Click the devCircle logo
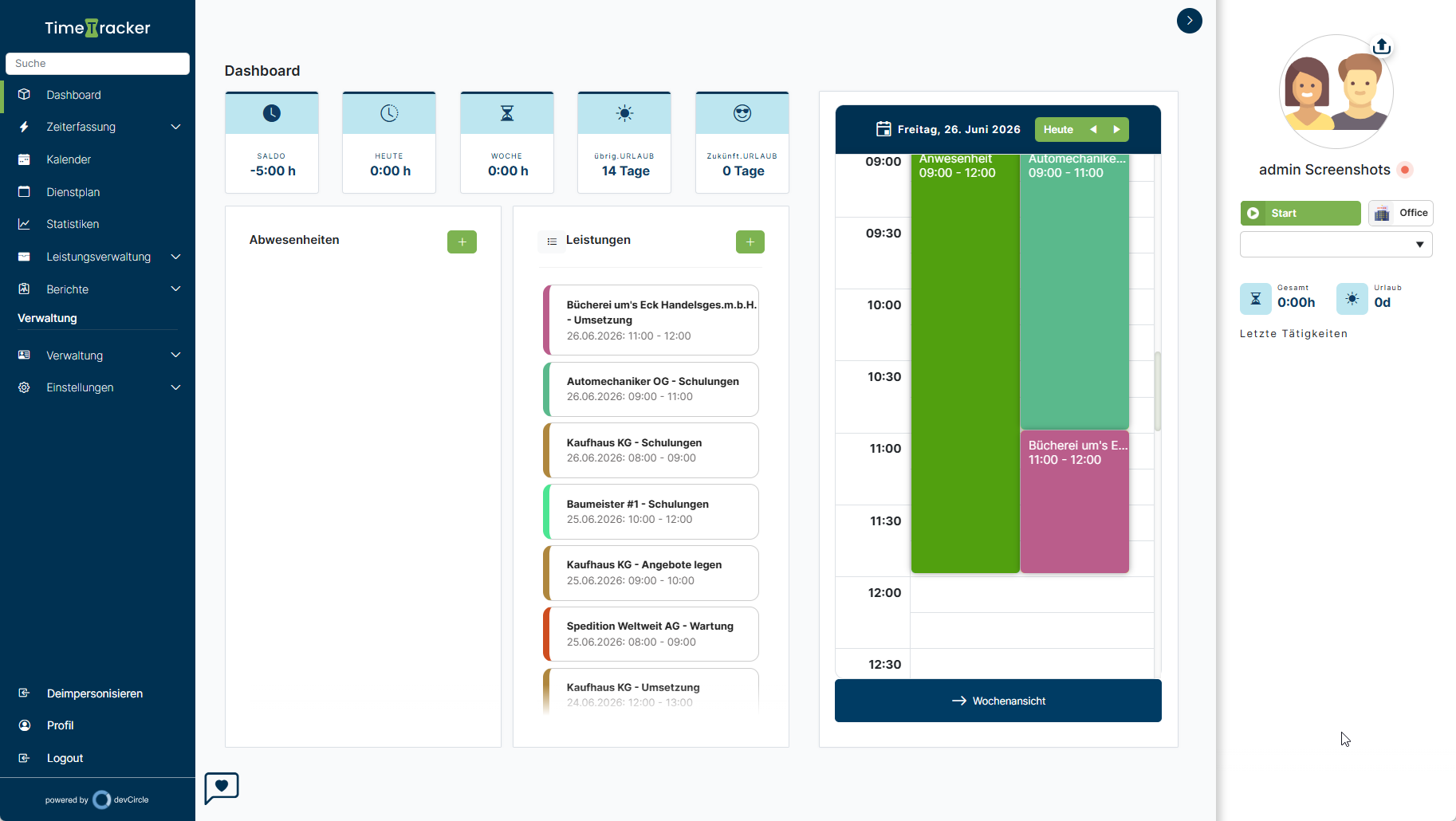The image size is (1456, 821). coord(102,799)
